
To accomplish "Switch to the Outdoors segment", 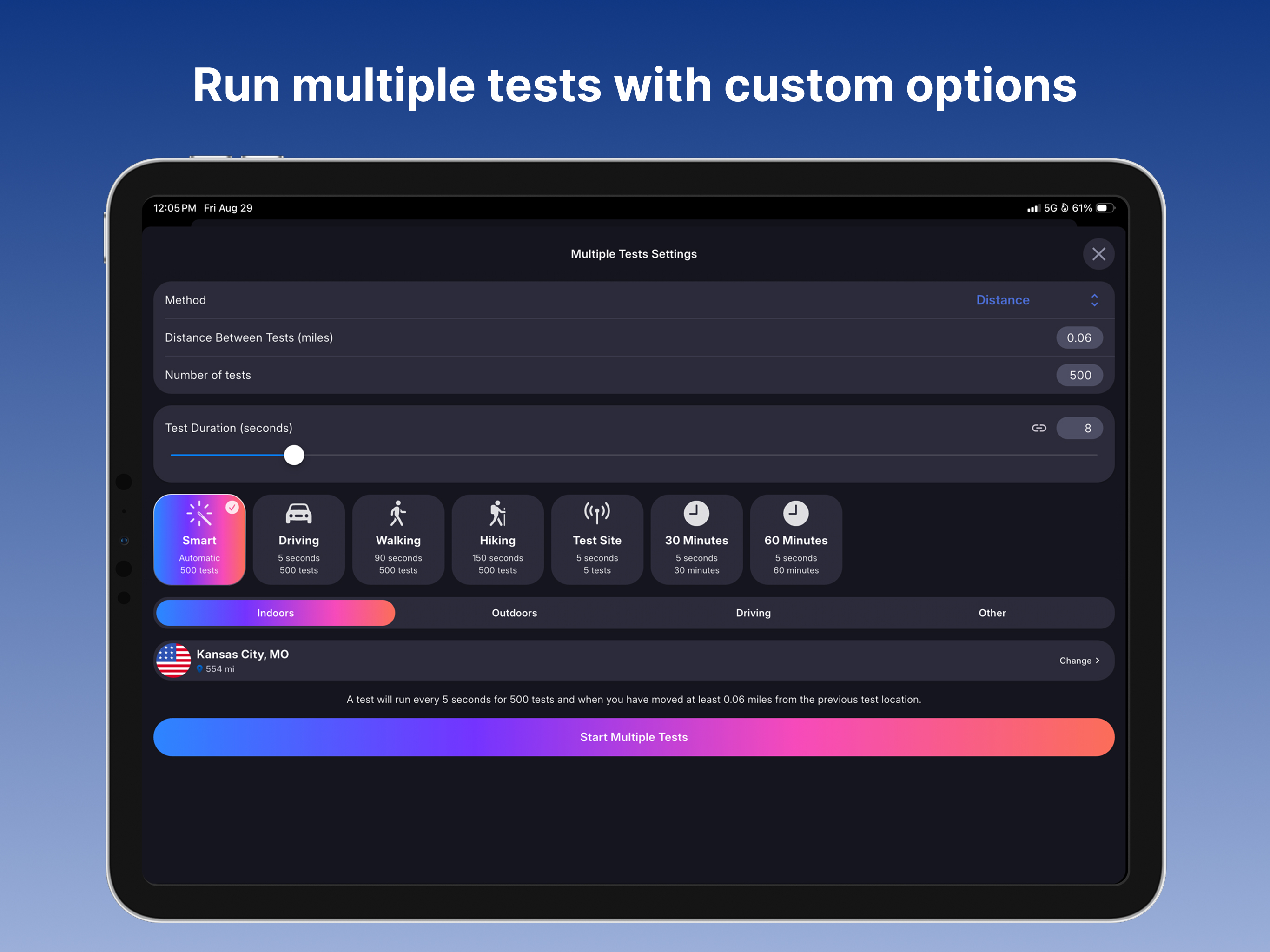I will point(515,613).
